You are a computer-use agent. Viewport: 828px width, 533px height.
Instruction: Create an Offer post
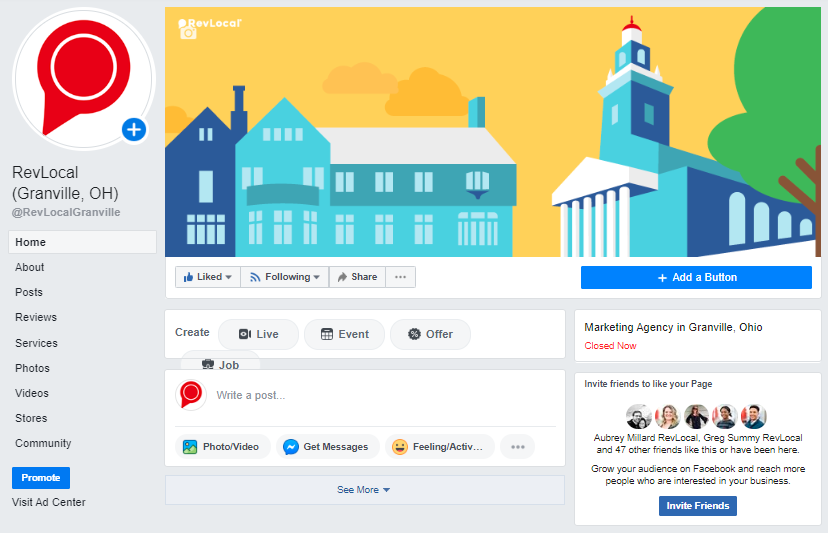430,334
